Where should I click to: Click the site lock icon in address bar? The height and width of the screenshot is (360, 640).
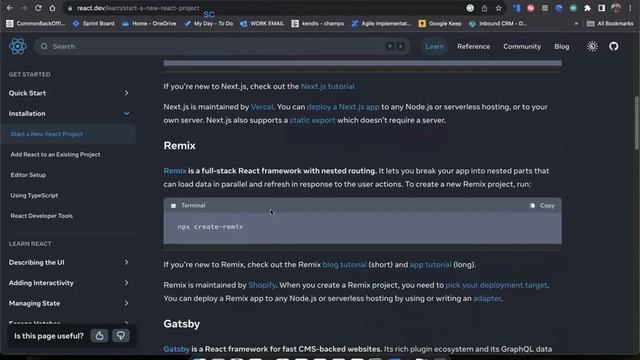pyautogui.click(x=70, y=8)
